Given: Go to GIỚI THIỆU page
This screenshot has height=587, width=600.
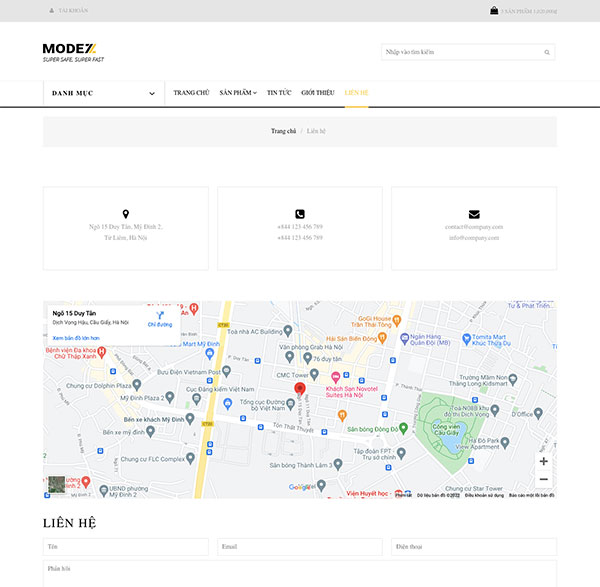Looking at the screenshot, I should click(x=318, y=93).
